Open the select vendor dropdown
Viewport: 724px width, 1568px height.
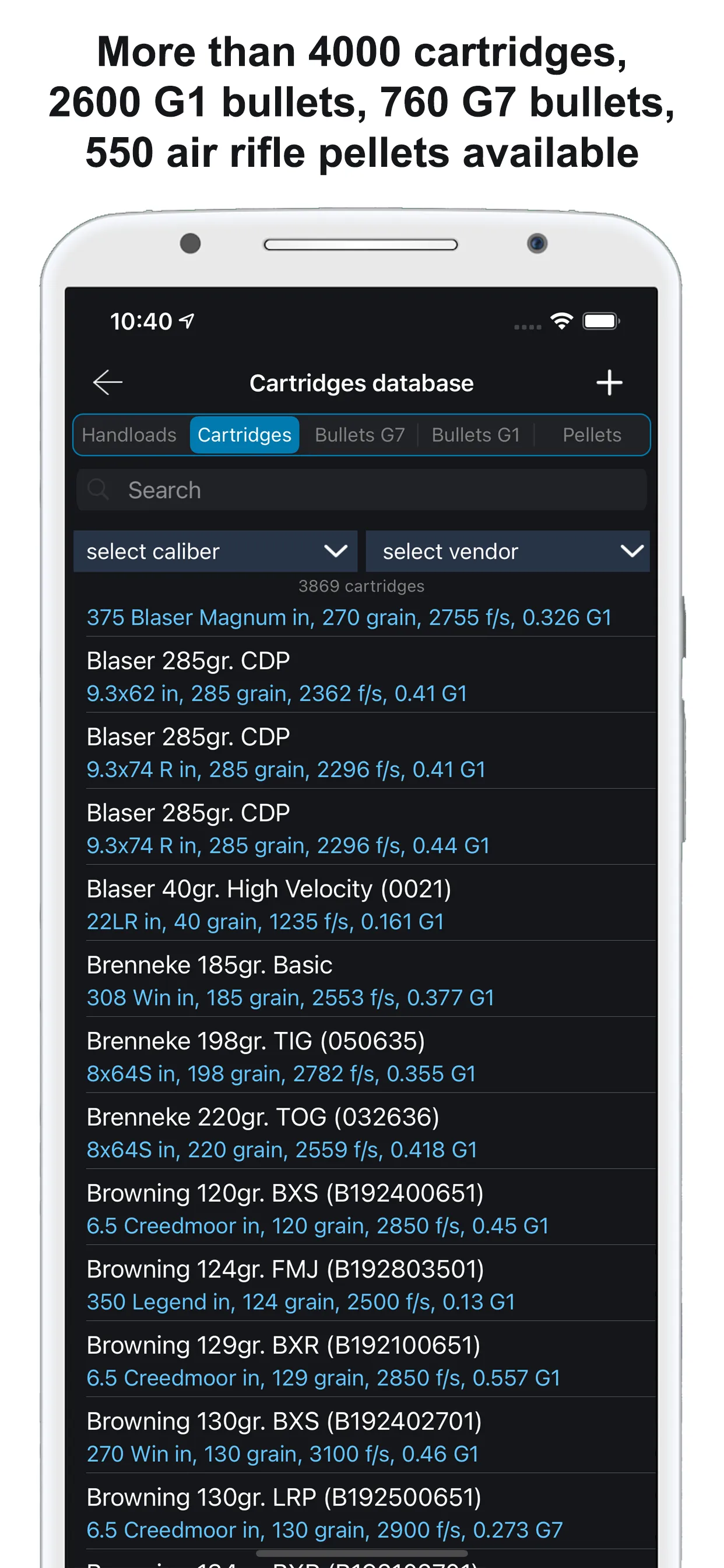pos(507,551)
